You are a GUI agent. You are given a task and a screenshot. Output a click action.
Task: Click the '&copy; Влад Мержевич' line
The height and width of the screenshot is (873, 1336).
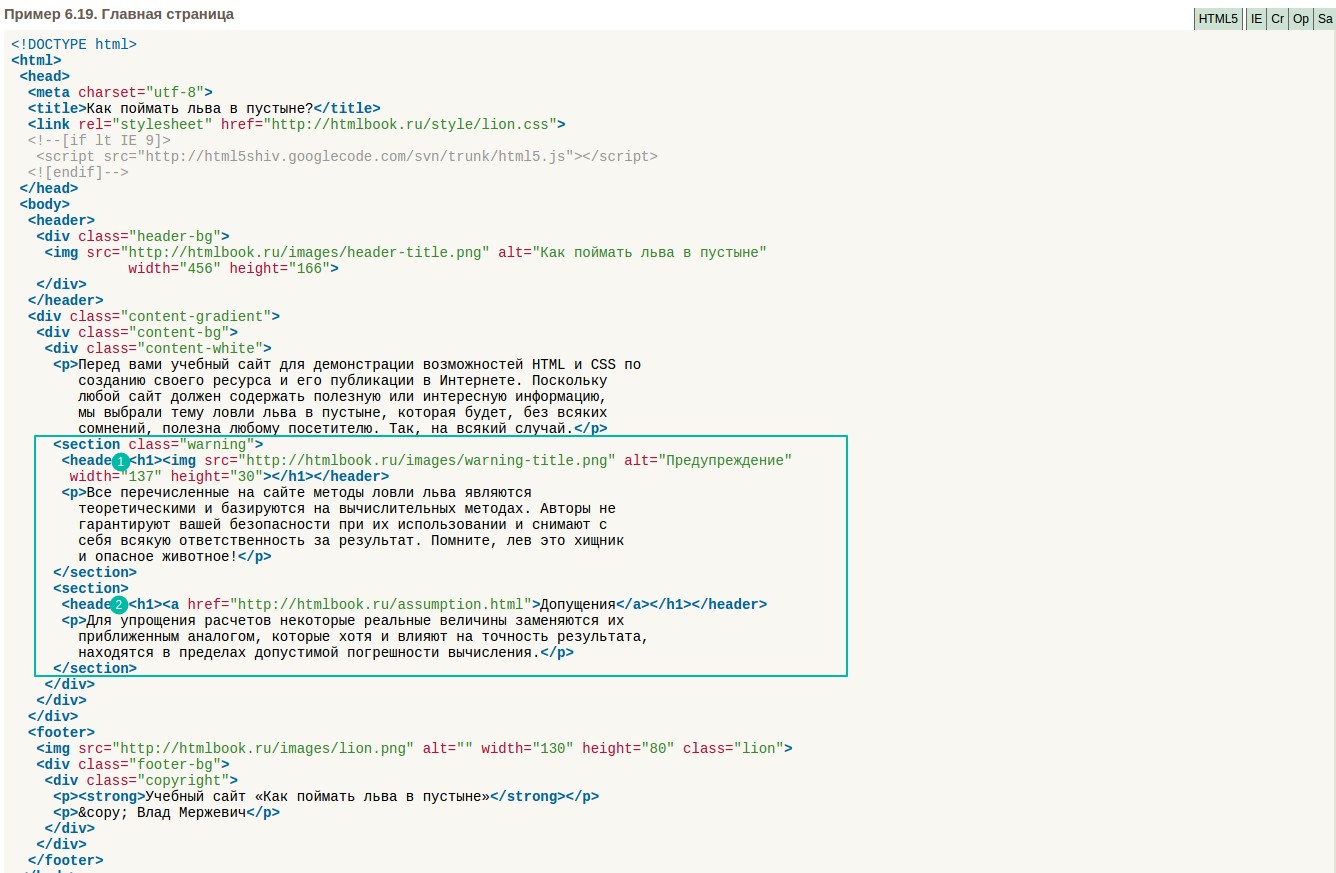coord(167,812)
